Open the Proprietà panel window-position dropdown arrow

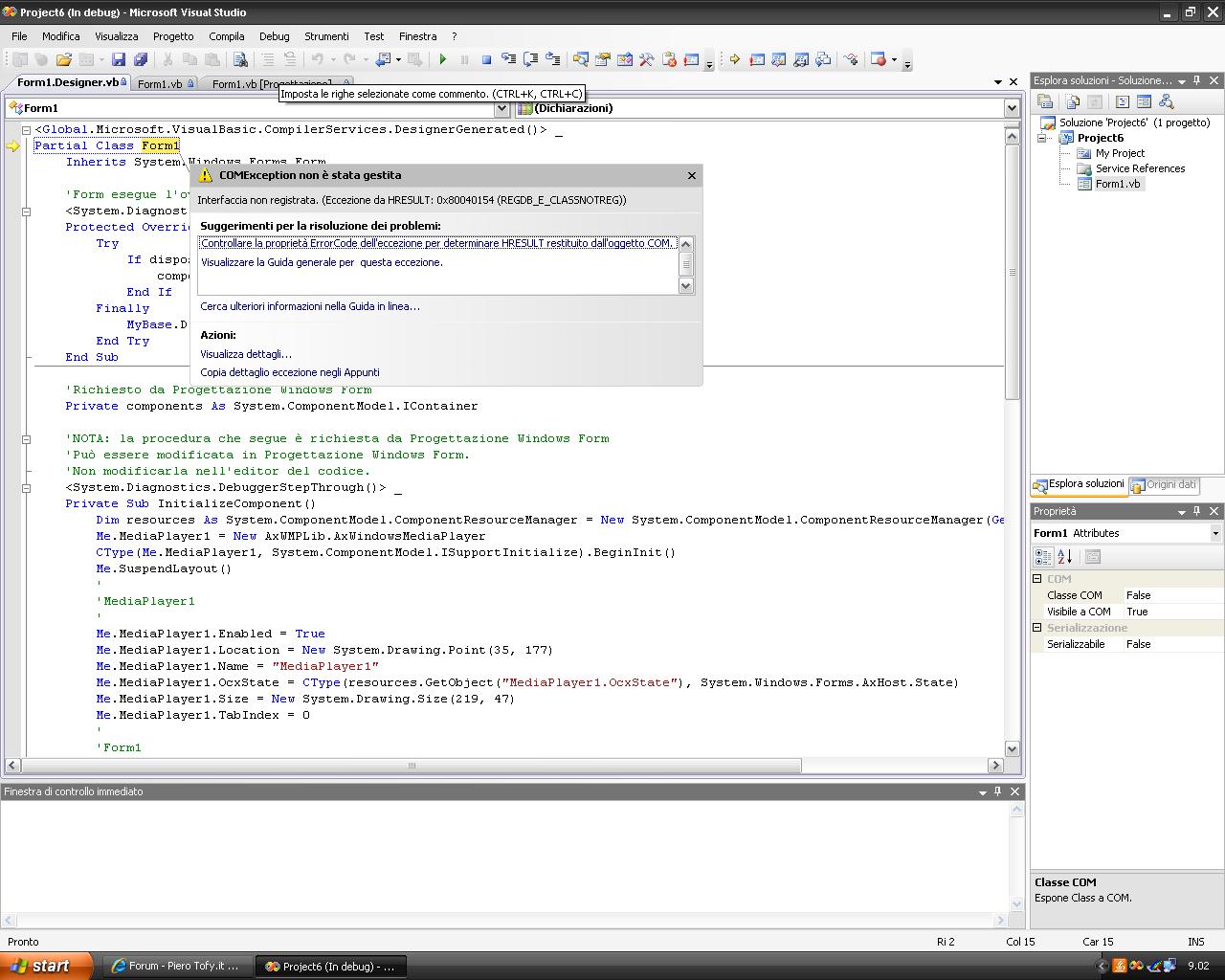click(1182, 512)
